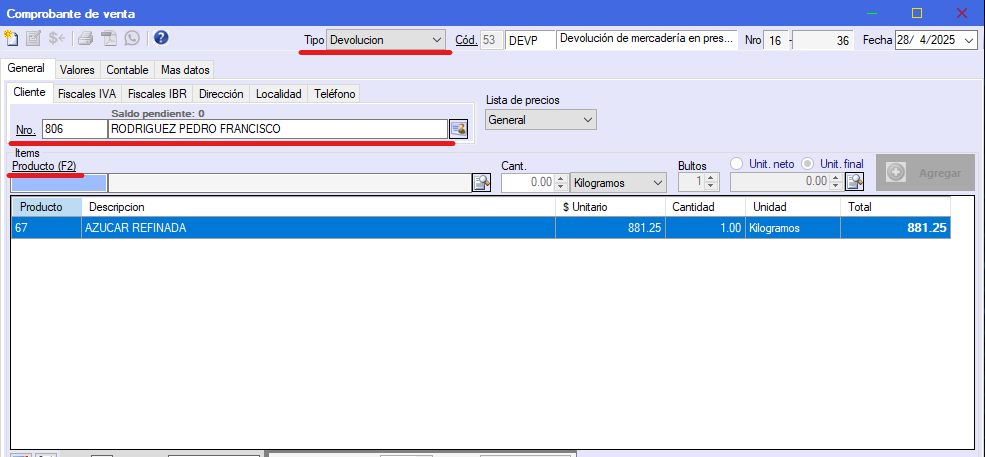985x457 pixels.
Task: Click the Nro field containing 16
Action: coord(776,40)
